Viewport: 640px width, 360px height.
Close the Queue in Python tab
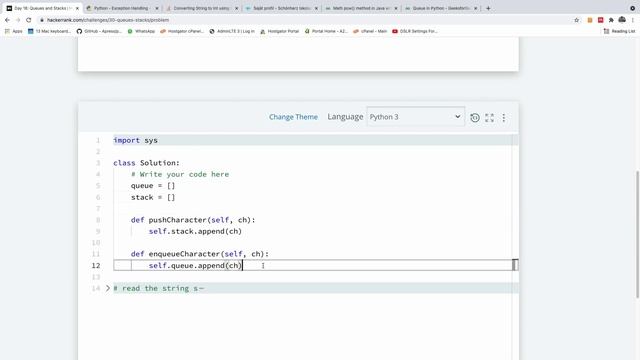click(x=476, y=8)
